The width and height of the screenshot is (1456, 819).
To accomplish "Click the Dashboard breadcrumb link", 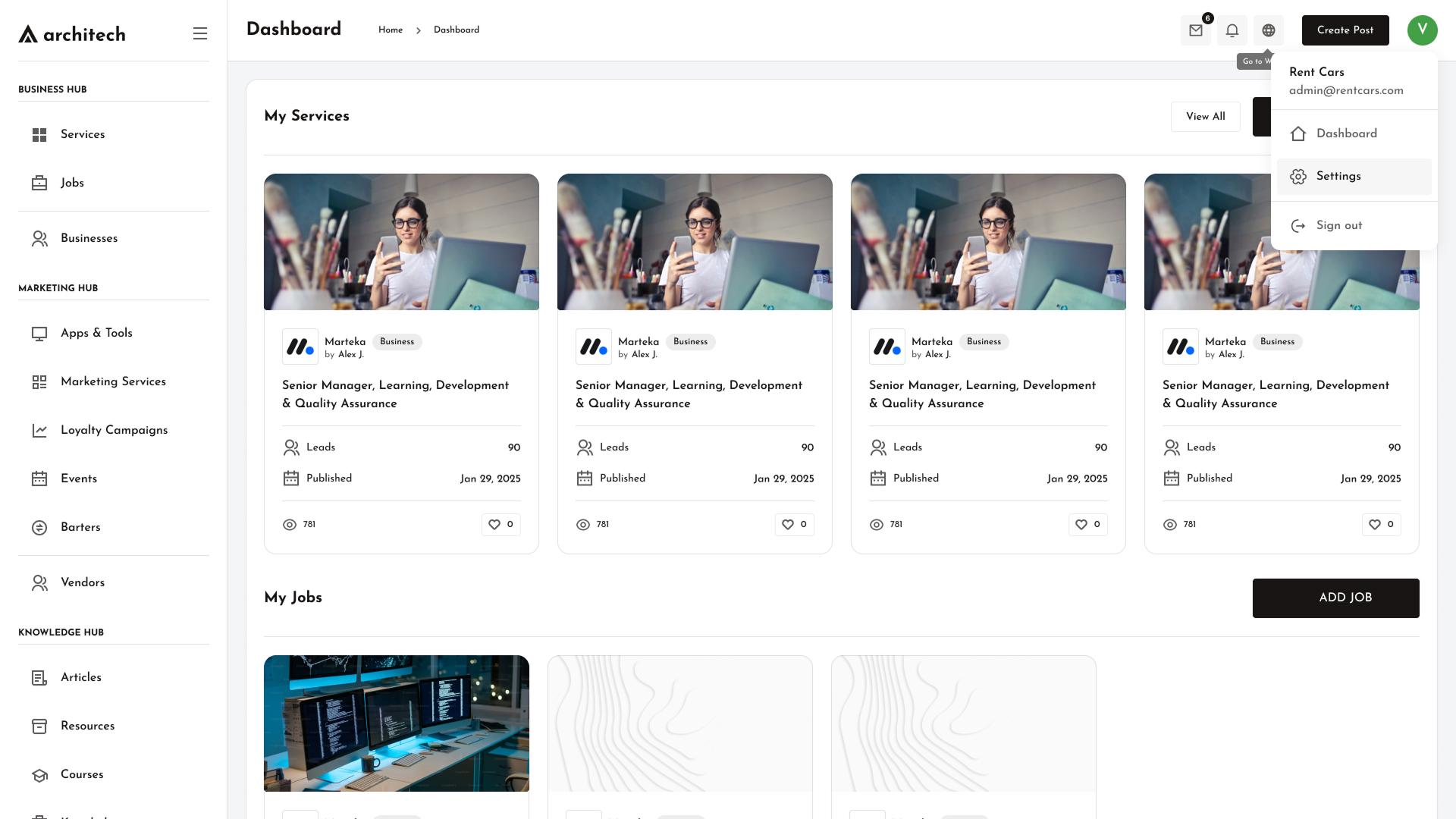I will (x=457, y=30).
